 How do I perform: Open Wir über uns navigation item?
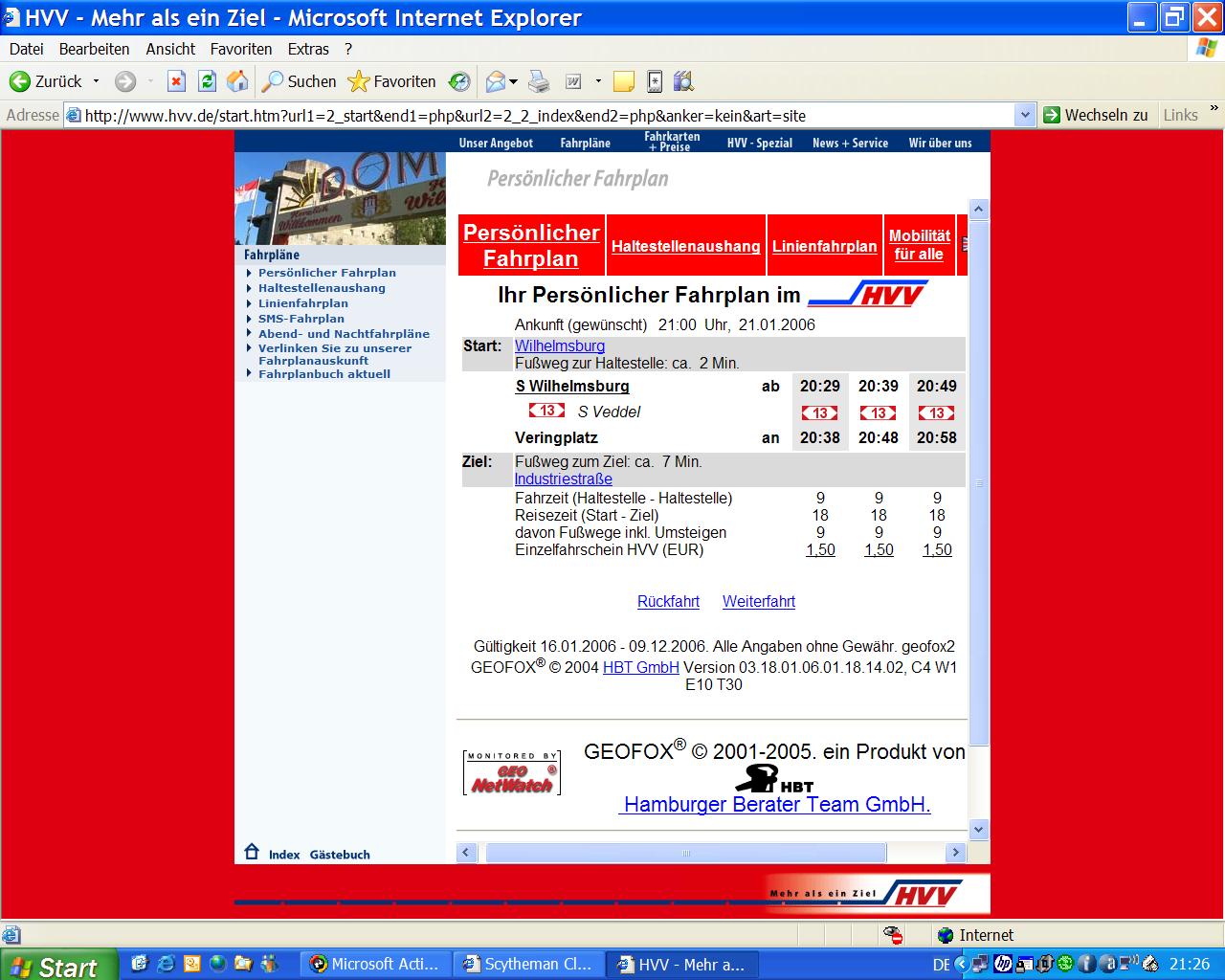940,143
